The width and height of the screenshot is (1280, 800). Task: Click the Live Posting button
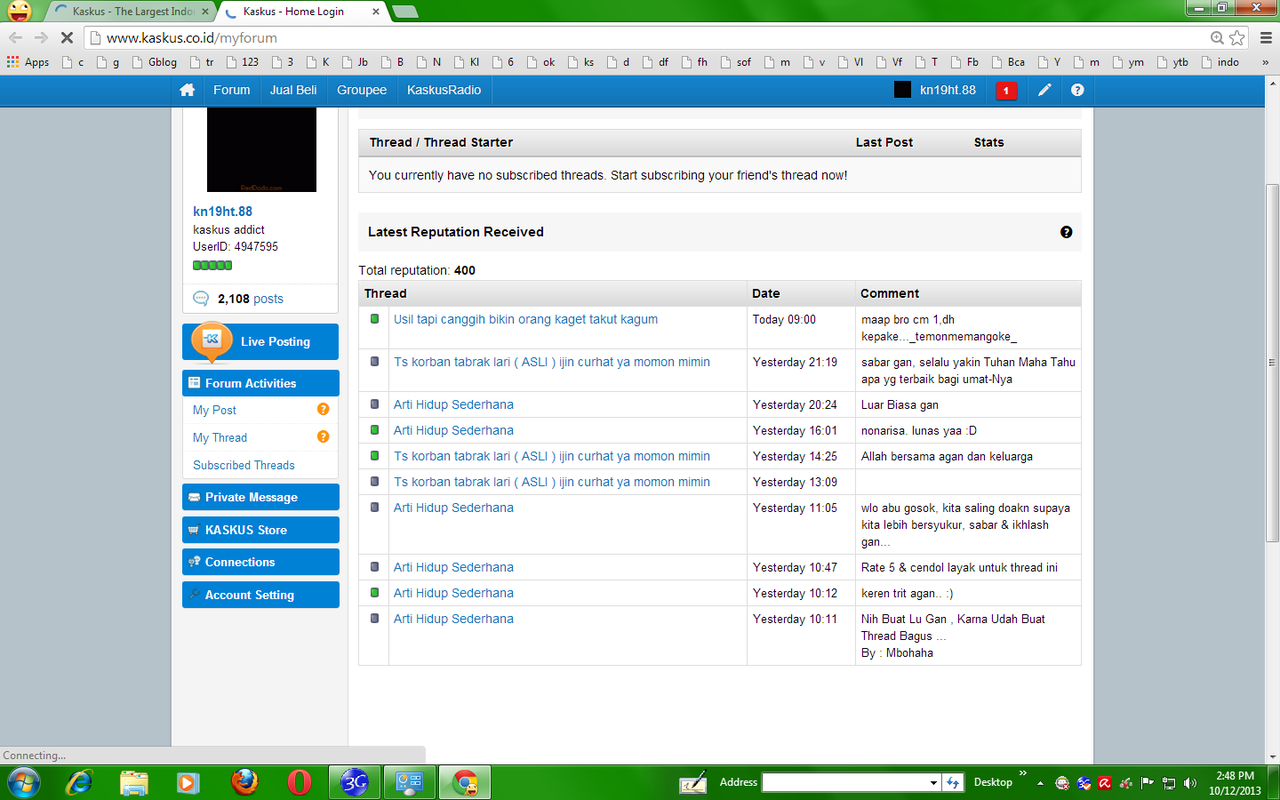[260, 341]
